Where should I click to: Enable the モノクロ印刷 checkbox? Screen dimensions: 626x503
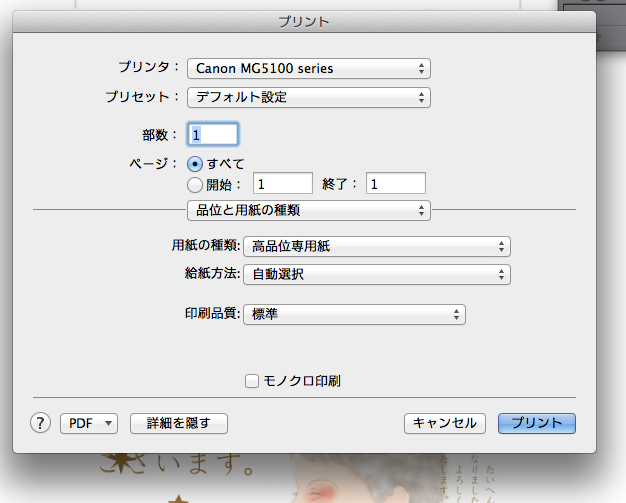click(x=252, y=381)
